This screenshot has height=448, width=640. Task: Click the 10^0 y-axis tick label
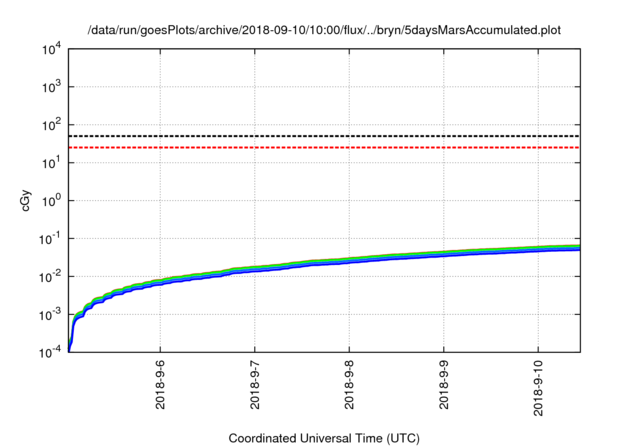point(51,201)
